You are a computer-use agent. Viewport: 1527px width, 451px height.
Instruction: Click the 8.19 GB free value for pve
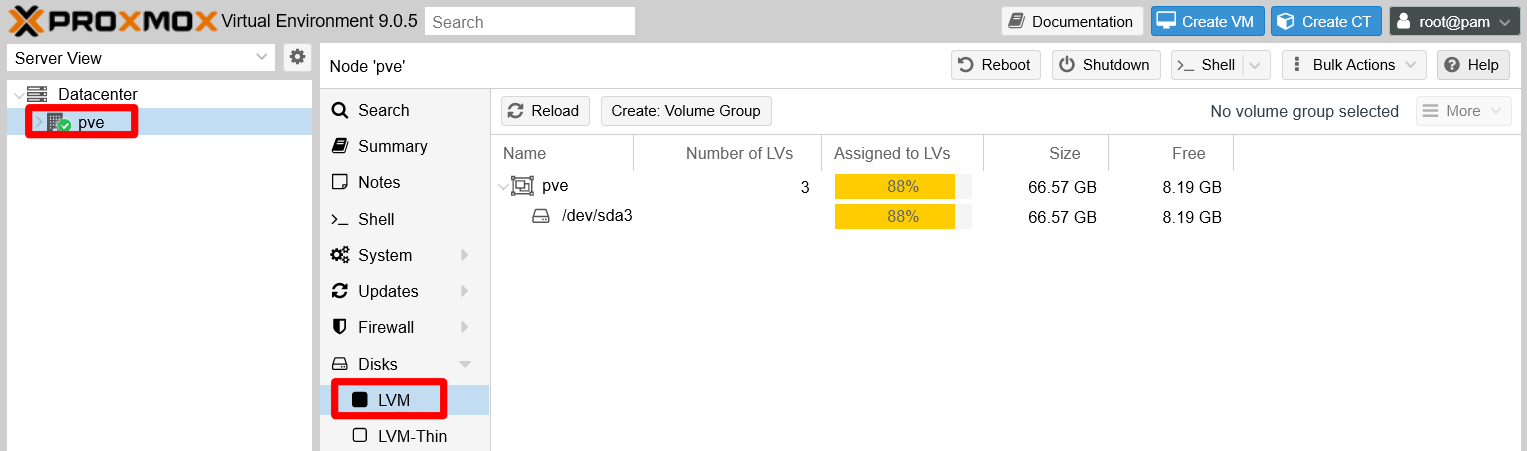(1192, 187)
